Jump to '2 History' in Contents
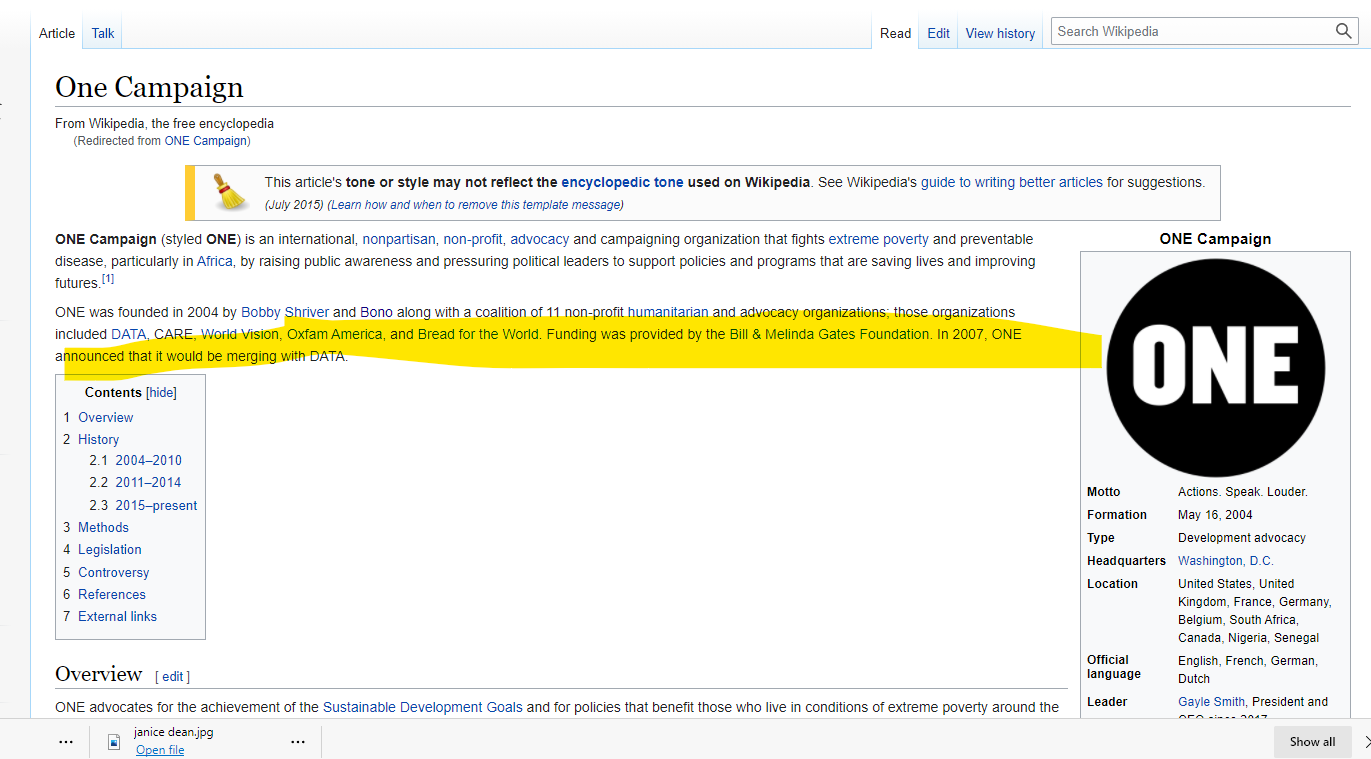The image size is (1371, 759). pyautogui.click(x=91, y=439)
